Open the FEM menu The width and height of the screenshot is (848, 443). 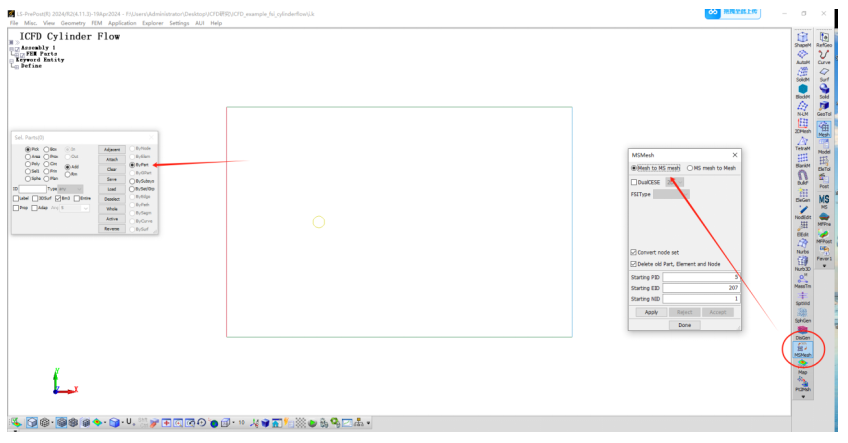pos(97,23)
